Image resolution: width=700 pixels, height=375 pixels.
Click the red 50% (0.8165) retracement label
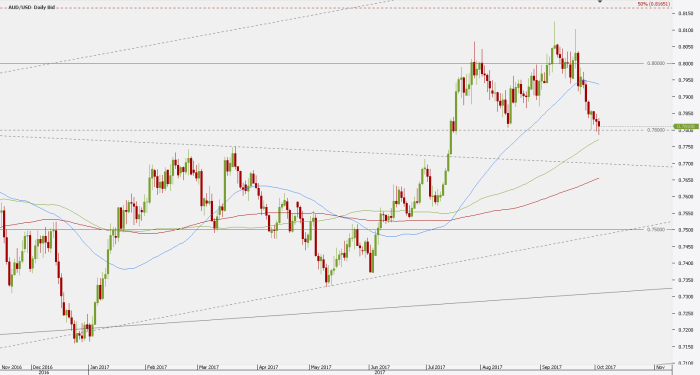tap(654, 4)
